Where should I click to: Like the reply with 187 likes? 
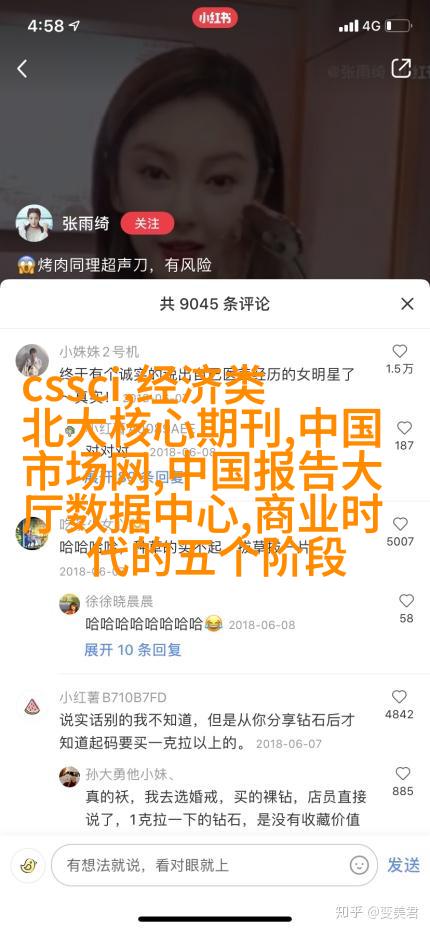click(x=404, y=428)
